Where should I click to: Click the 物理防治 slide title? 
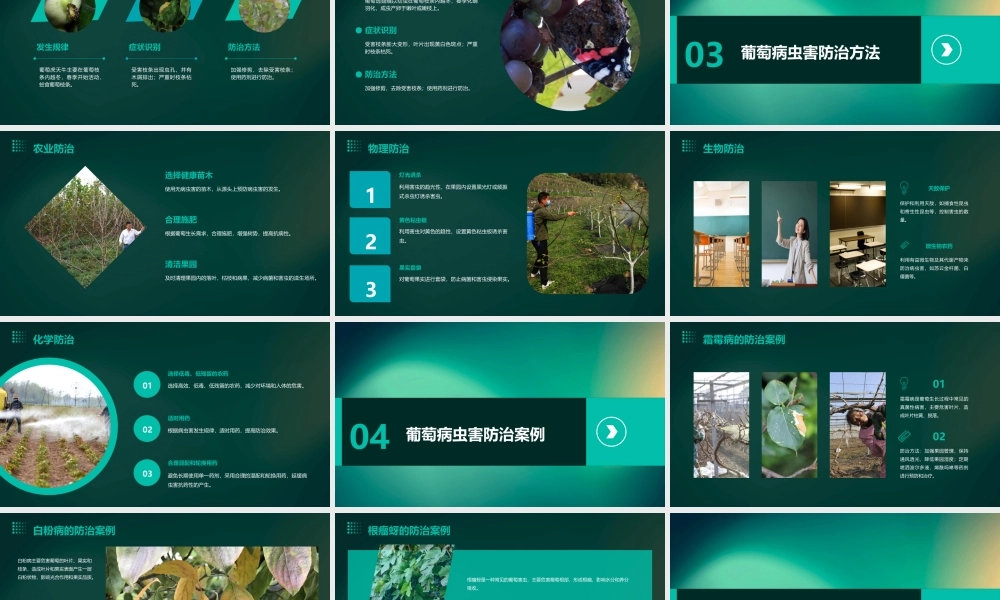click(x=388, y=148)
